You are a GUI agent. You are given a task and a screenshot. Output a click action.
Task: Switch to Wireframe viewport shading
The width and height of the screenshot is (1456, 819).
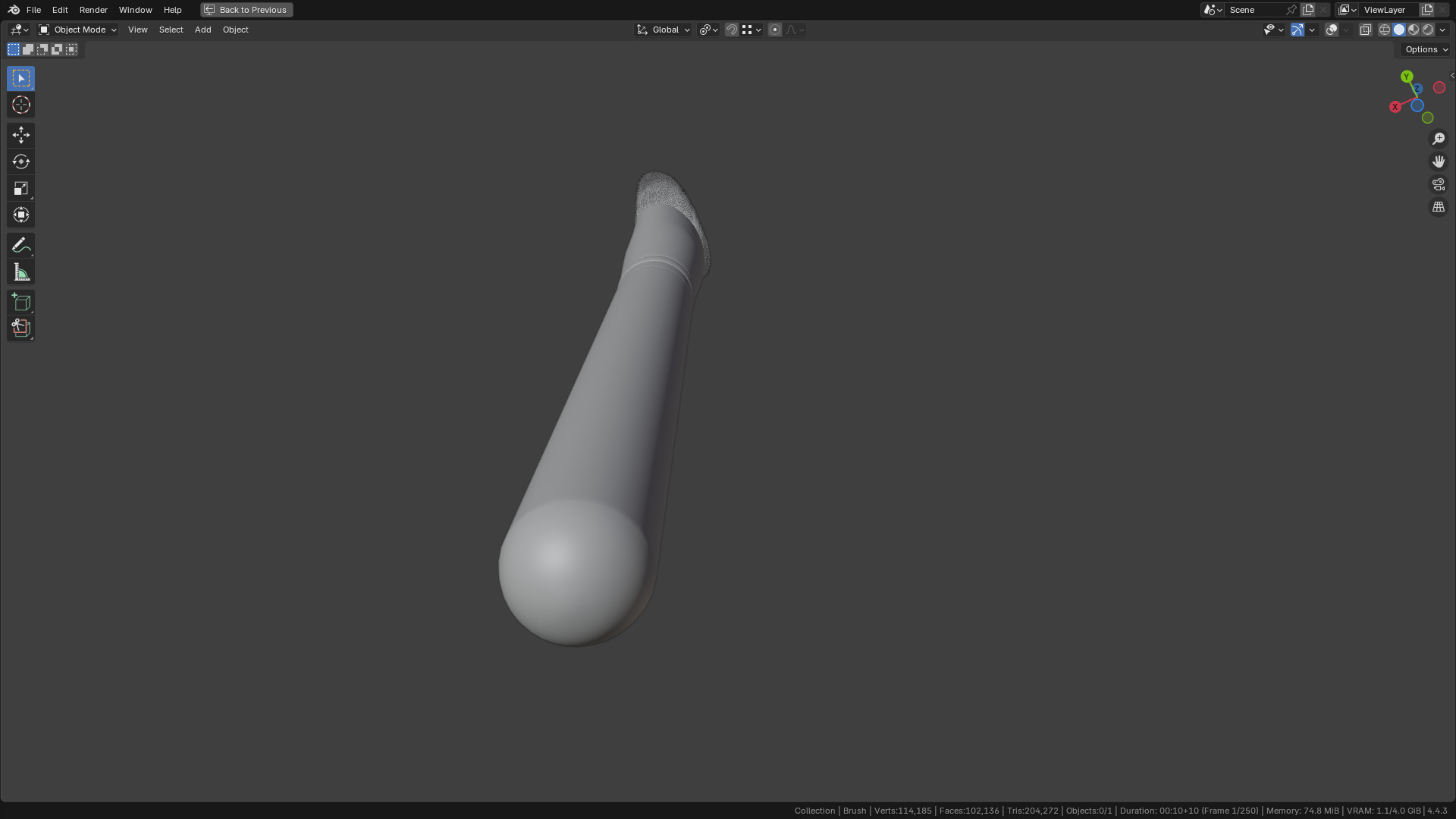pos(1385,30)
